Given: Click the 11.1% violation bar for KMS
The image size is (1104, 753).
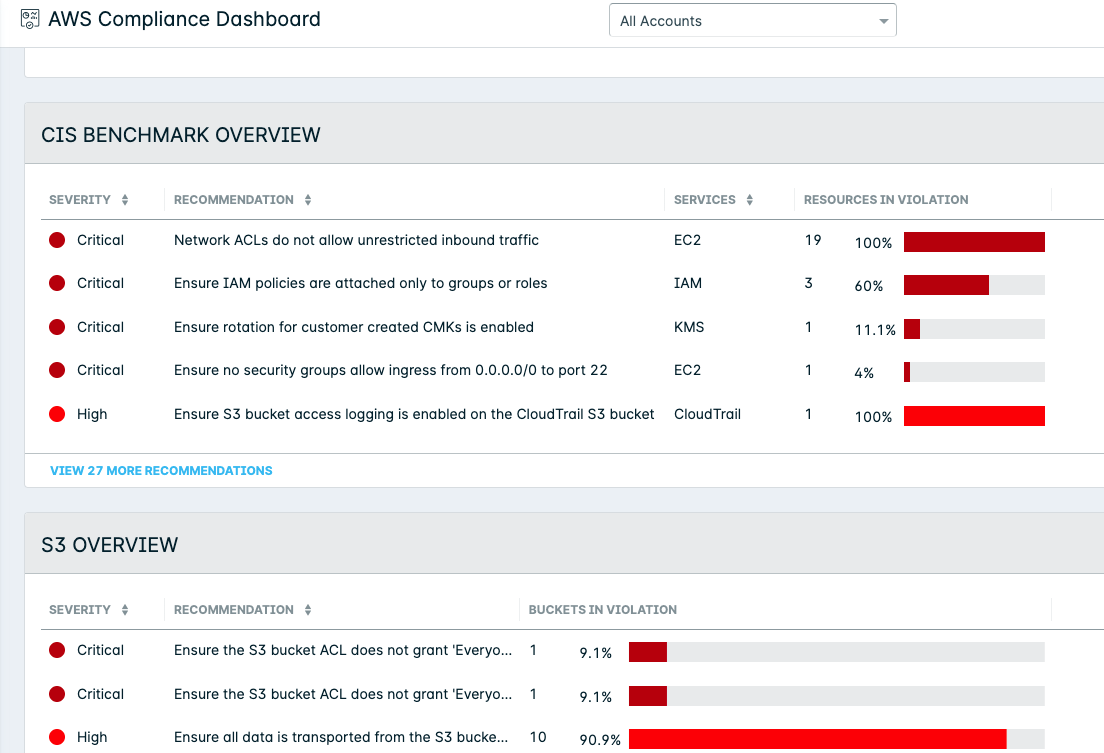Looking at the screenshot, I should point(974,328).
